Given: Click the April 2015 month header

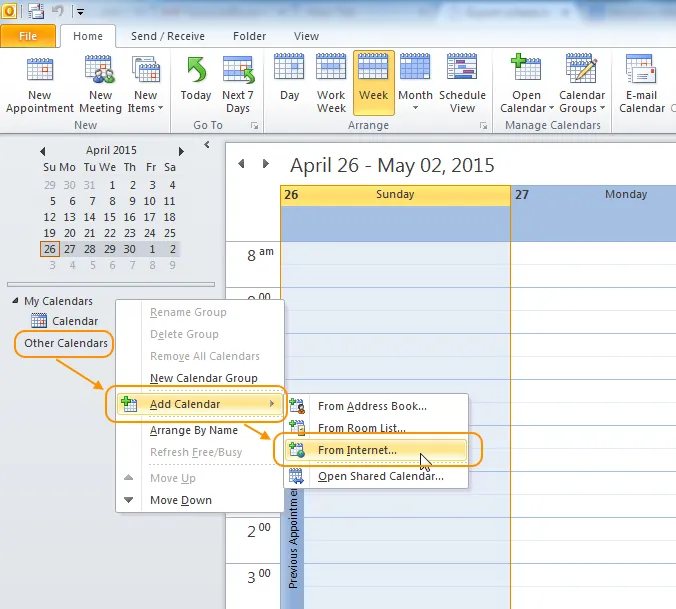Looking at the screenshot, I should click(111, 150).
